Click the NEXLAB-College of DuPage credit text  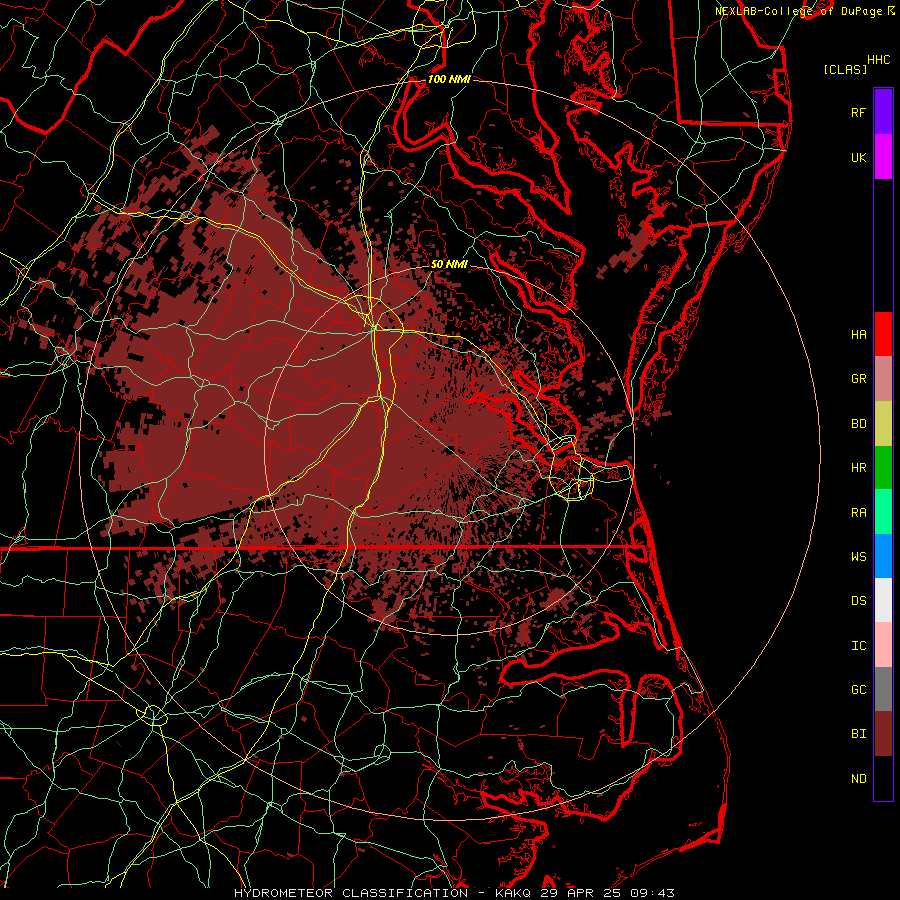point(798,11)
